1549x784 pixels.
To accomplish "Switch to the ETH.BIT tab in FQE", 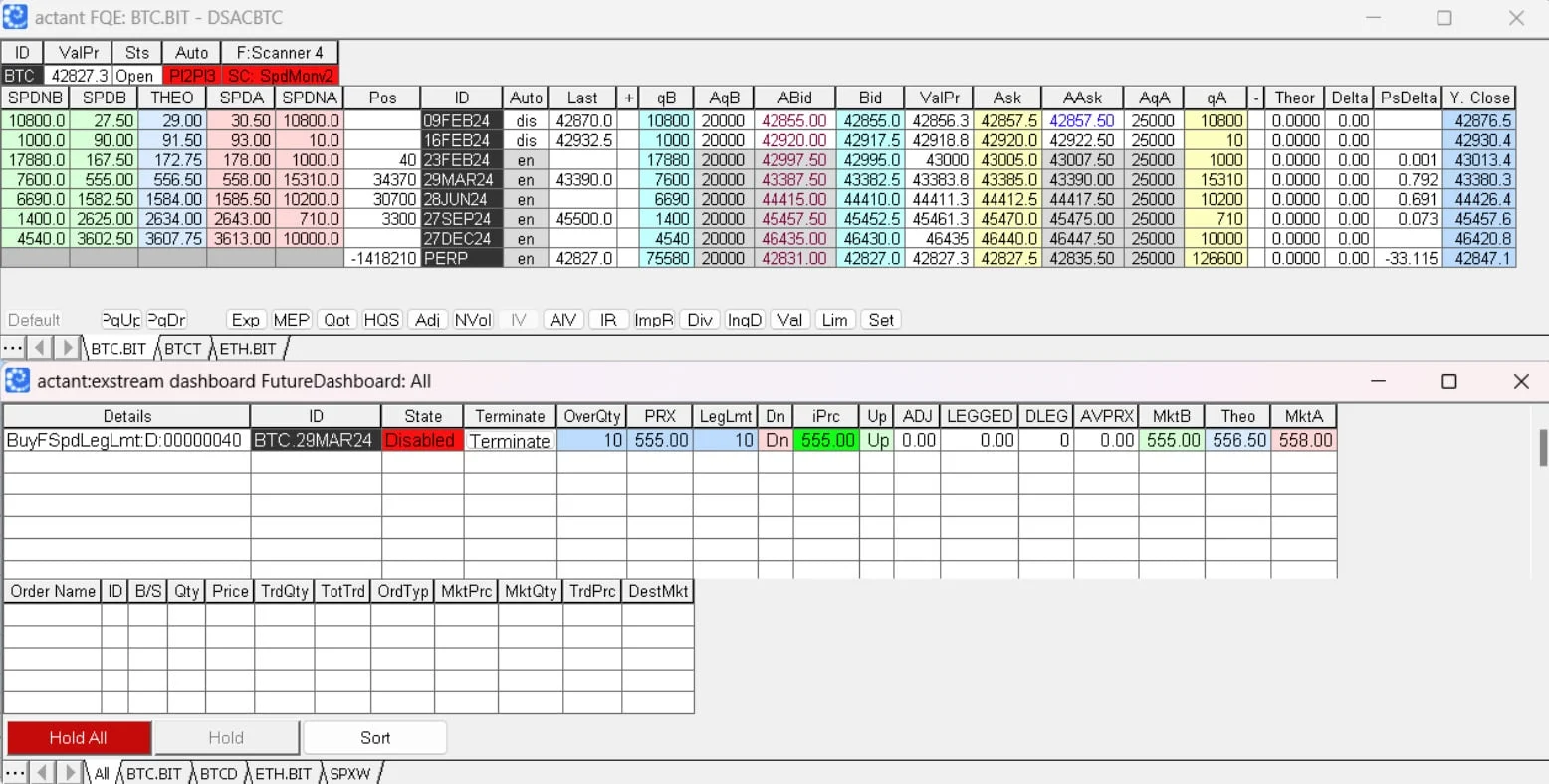I will [x=248, y=349].
